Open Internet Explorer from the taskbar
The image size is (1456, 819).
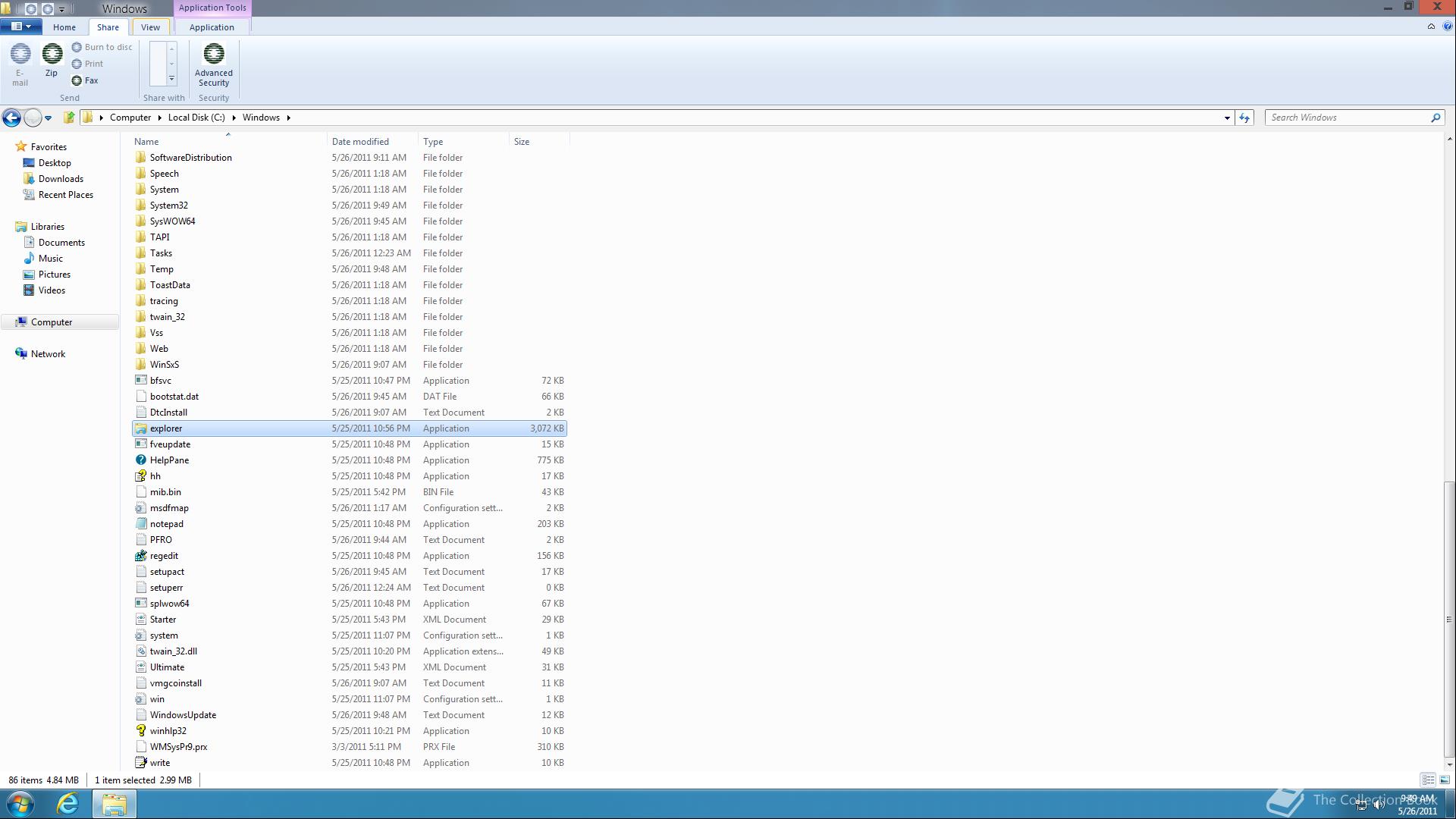coord(67,804)
